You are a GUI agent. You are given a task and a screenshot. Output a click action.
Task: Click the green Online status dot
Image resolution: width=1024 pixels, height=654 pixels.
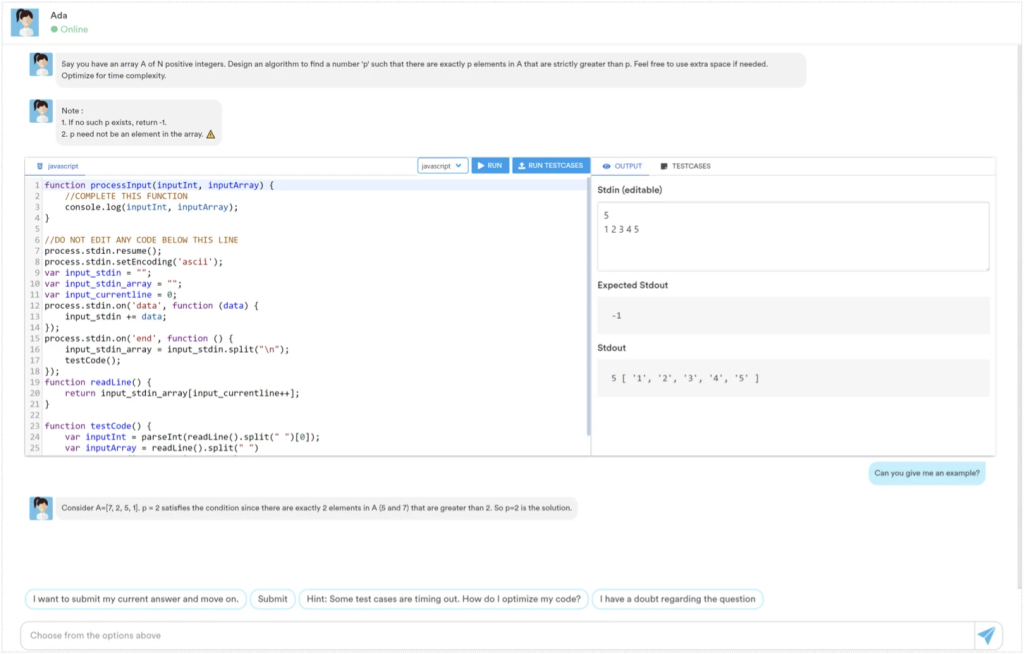coord(55,30)
